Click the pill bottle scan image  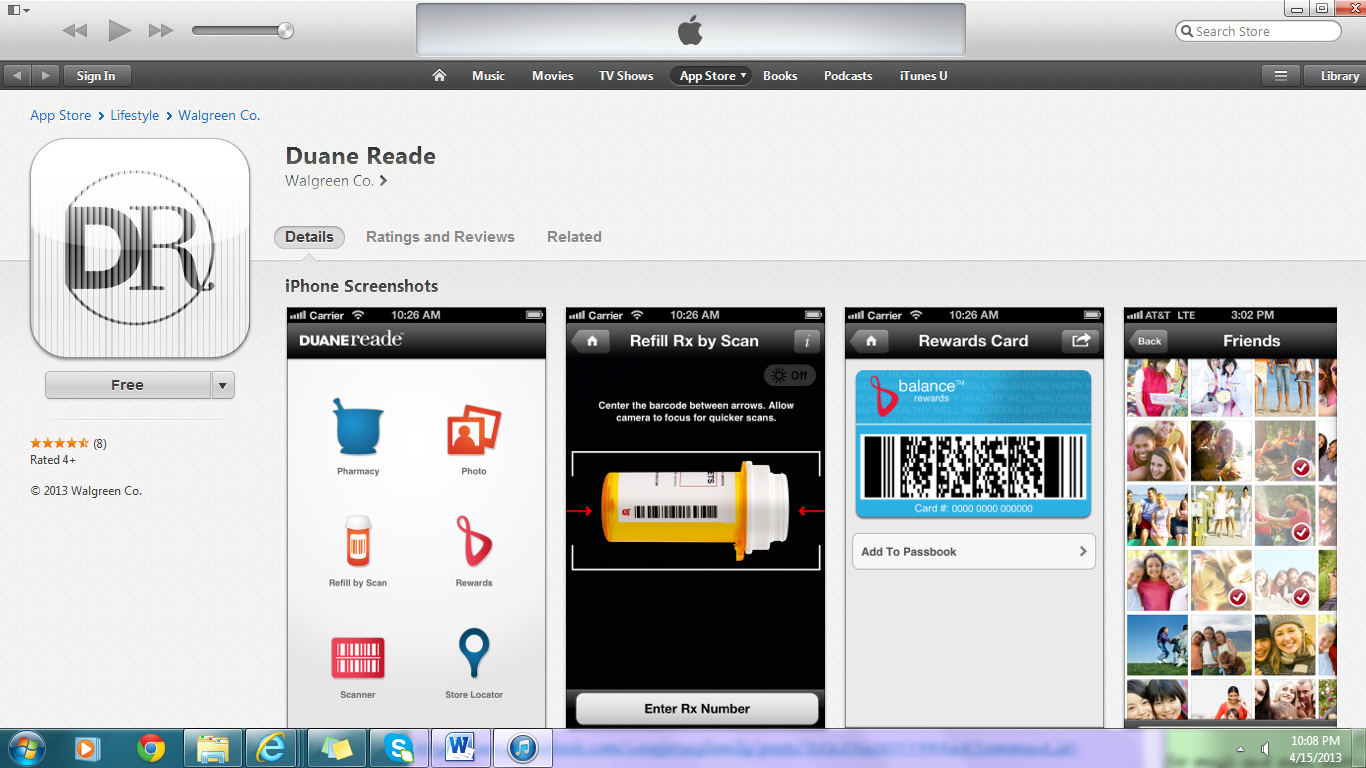click(696, 511)
